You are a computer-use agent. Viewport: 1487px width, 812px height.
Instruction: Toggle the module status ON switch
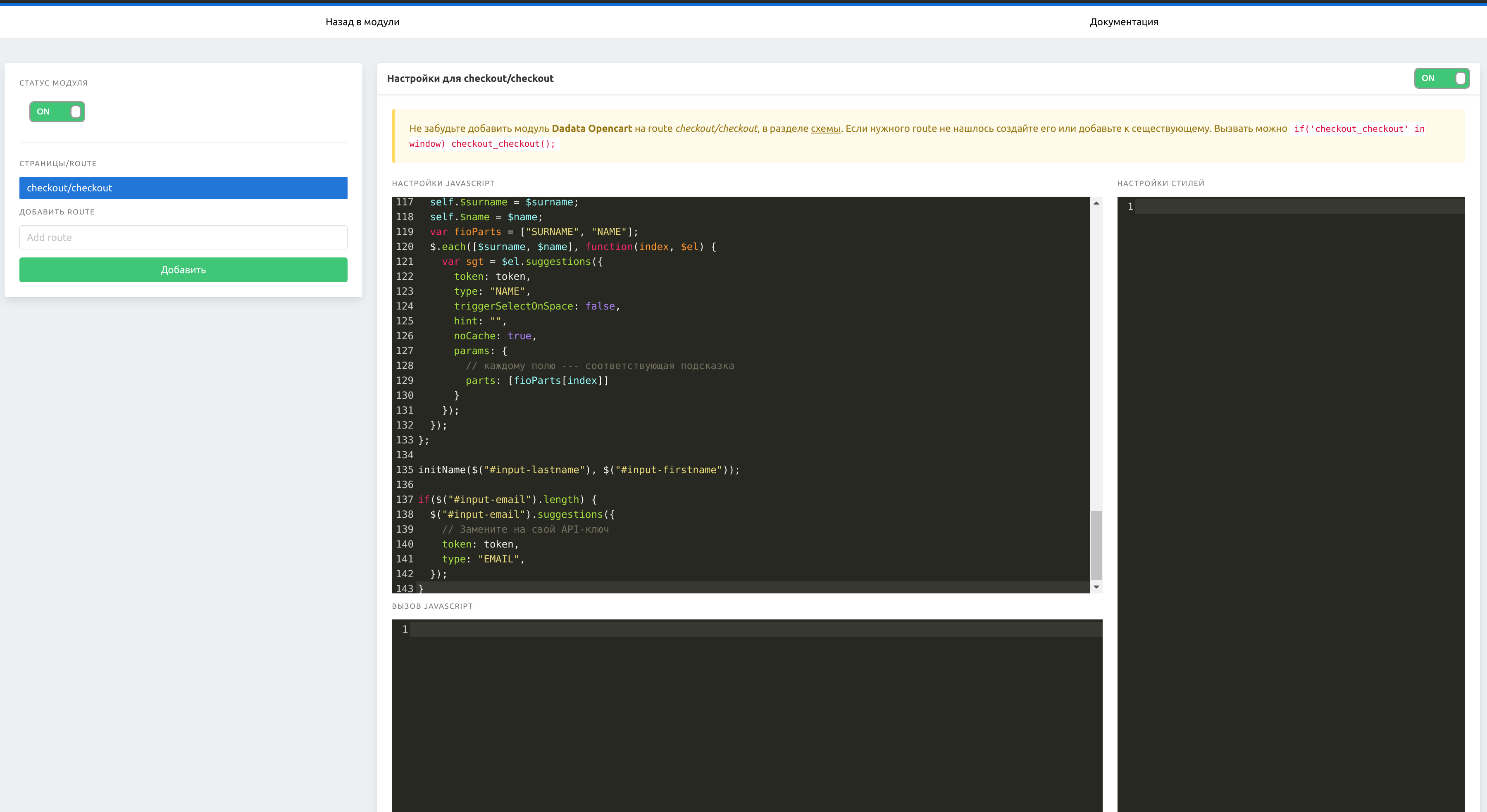[57, 112]
